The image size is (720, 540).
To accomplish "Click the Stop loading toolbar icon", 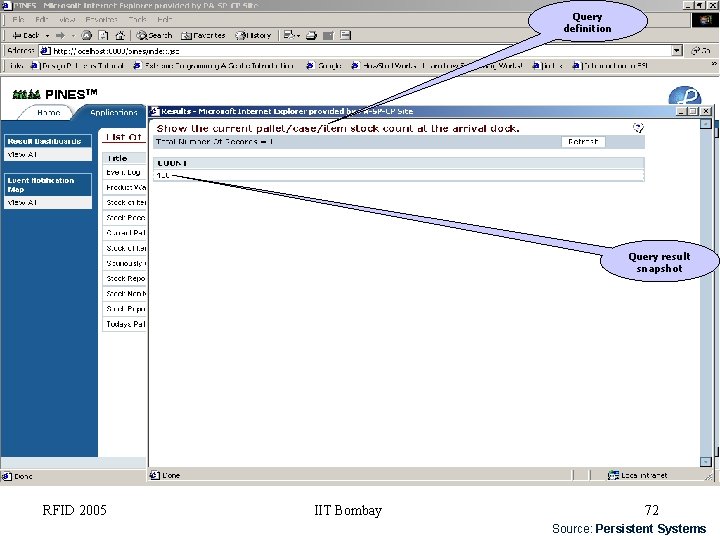I will click(86, 35).
